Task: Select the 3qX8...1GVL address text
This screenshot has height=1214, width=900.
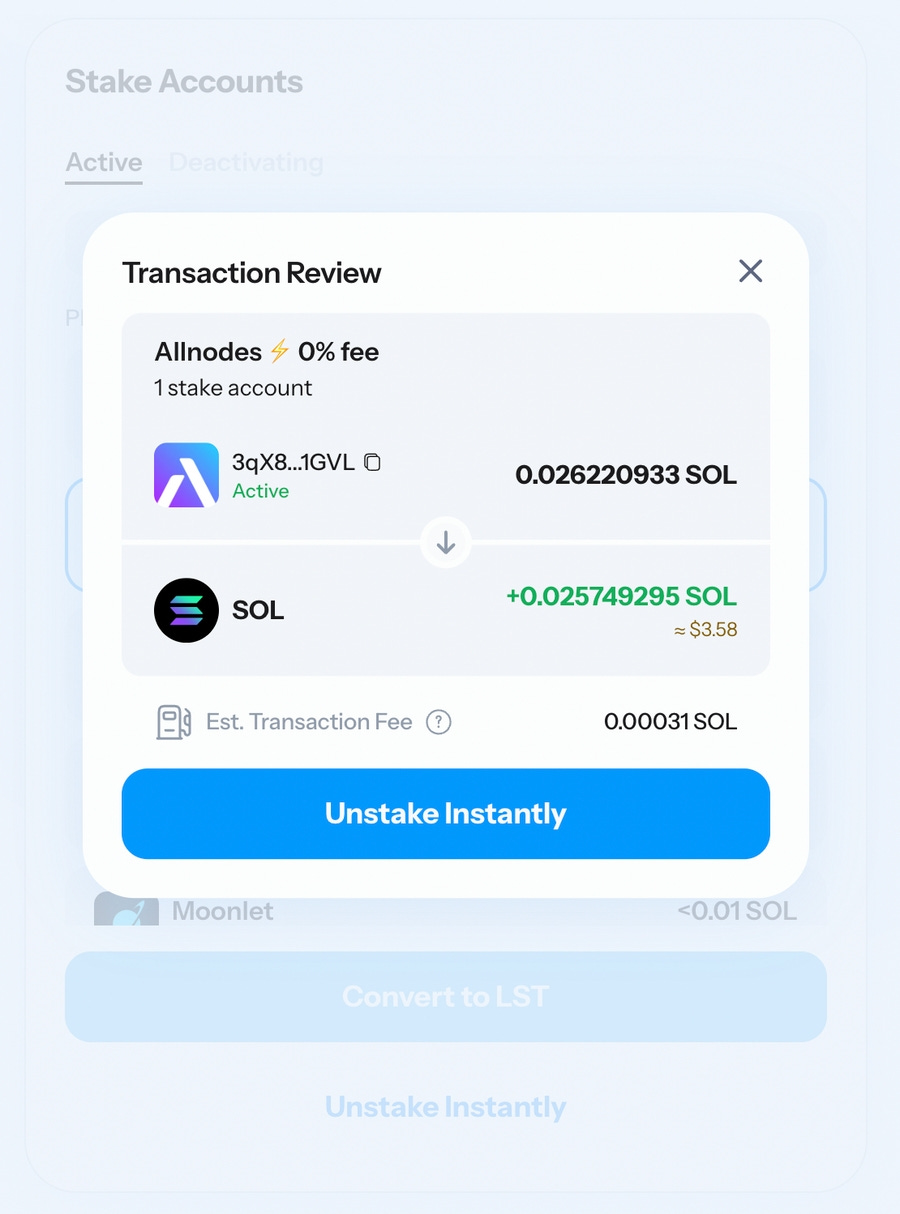Action: (294, 462)
